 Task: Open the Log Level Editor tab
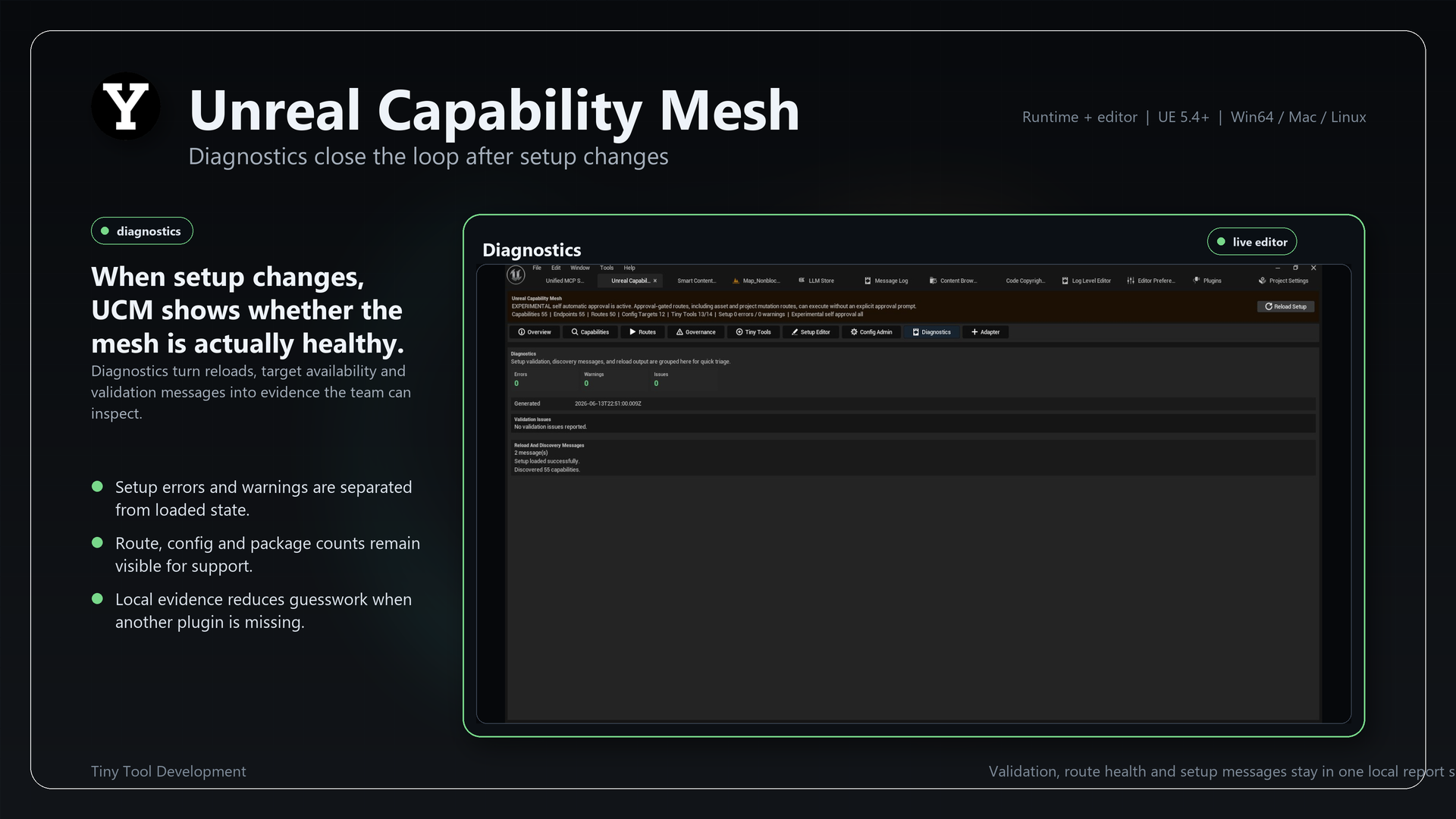[x=1091, y=281]
